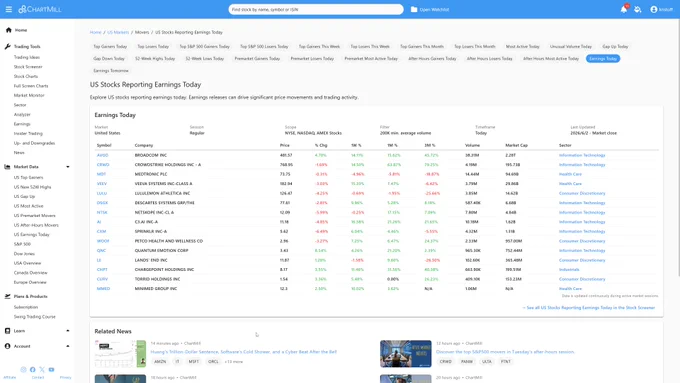Select the Gap Up Today tab
This screenshot has height=383, width=680.
pyautogui.click(x=615, y=46)
